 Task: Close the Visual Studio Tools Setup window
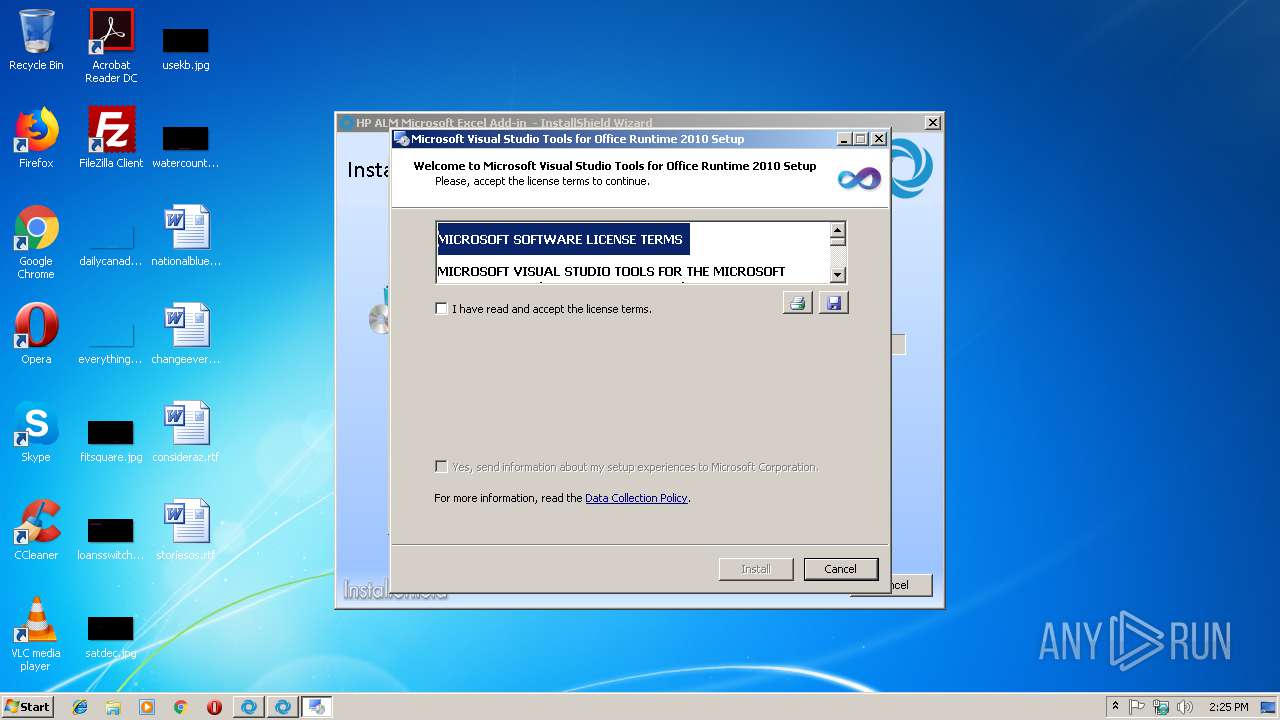click(x=879, y=139)
